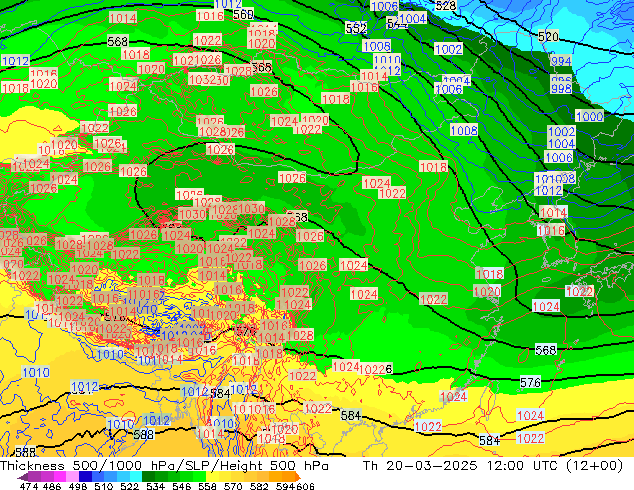This screenshot has height=490, width=634.
Task: Click the black 528 height contour label
Action: pyautogui.click(x=446, y=6)
